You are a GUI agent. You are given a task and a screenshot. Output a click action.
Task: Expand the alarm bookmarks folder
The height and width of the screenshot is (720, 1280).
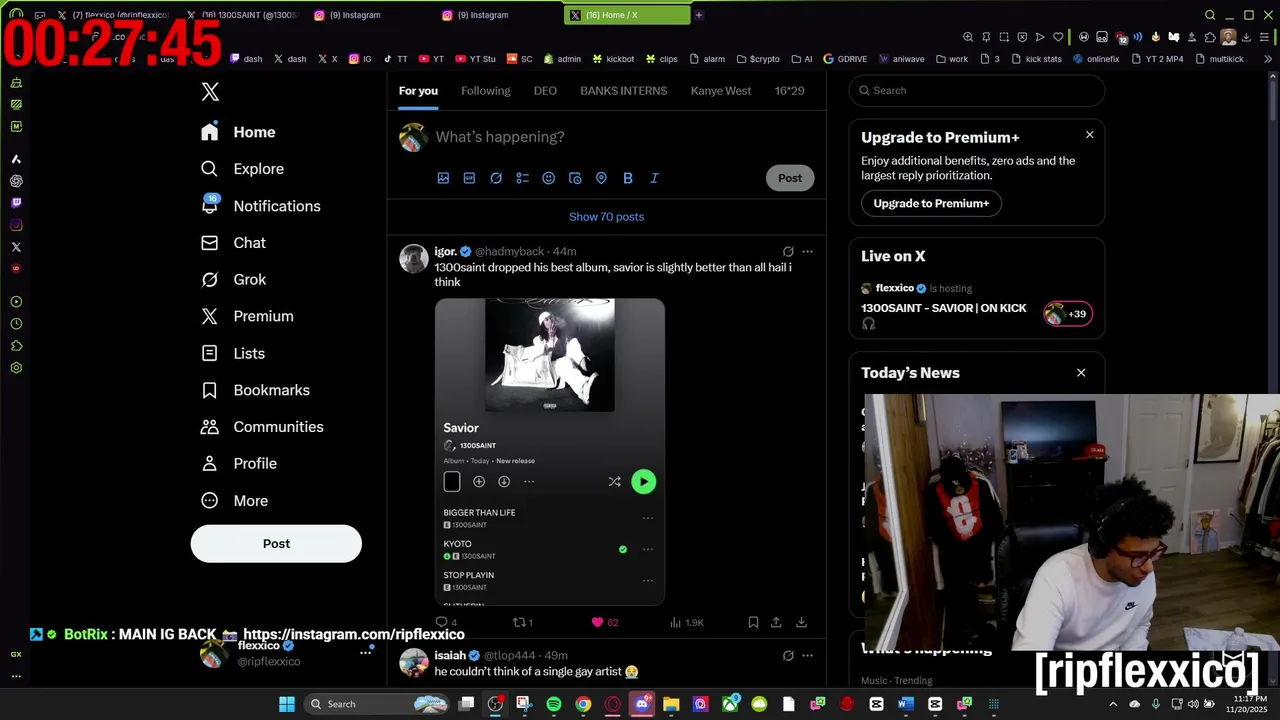click(x=707, y=59)
